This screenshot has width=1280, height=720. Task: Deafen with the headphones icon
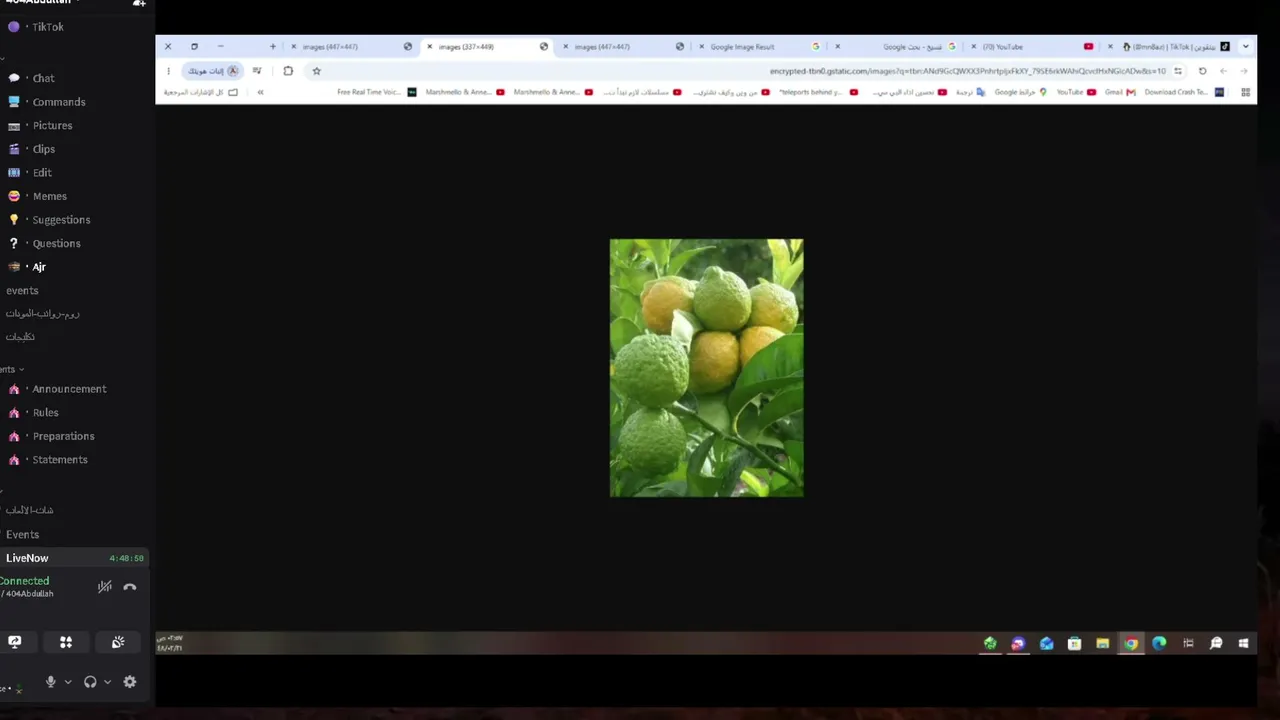(90, 682)
